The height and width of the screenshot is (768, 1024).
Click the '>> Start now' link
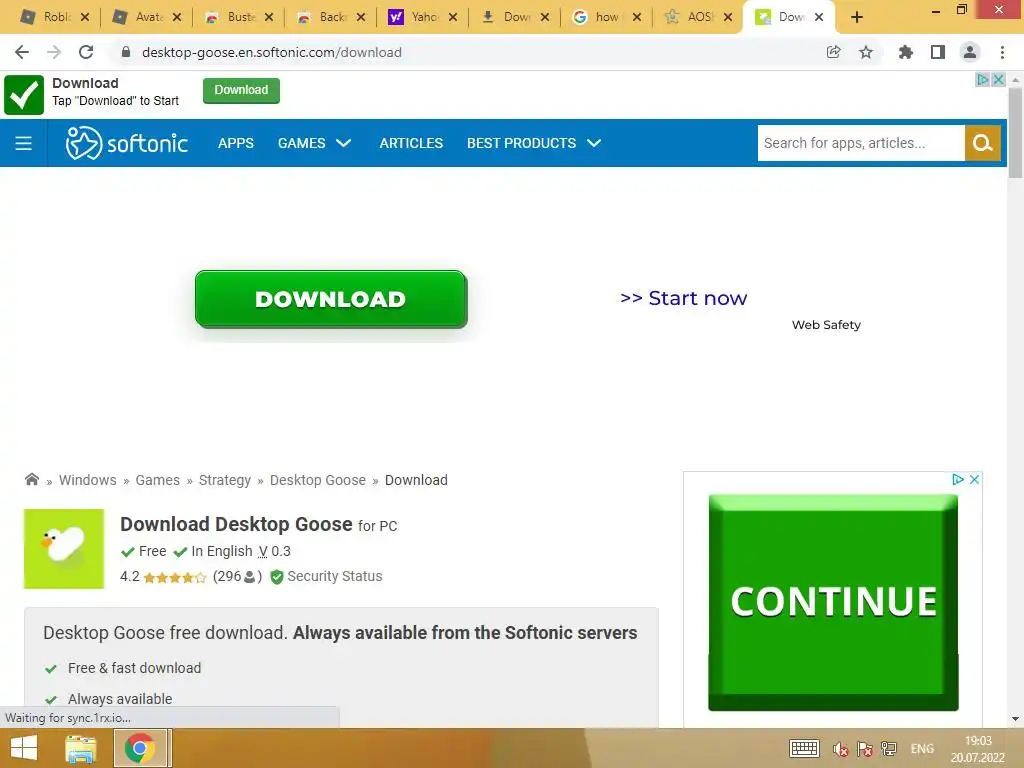pyautogui.click(x=683, y=298)
